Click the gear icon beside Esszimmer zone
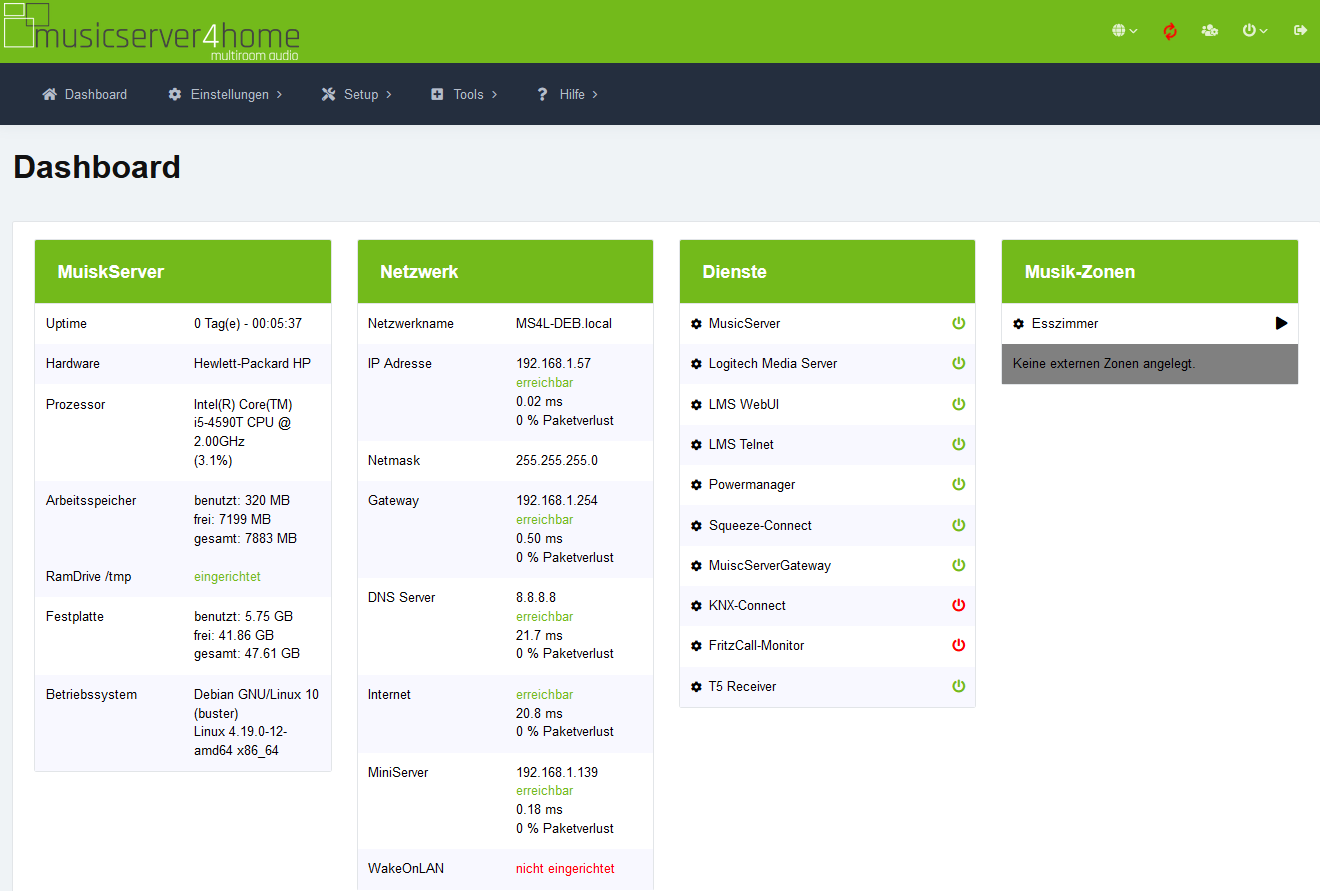The width and height of the screenshot is (1320, 891). [1018, 324]
